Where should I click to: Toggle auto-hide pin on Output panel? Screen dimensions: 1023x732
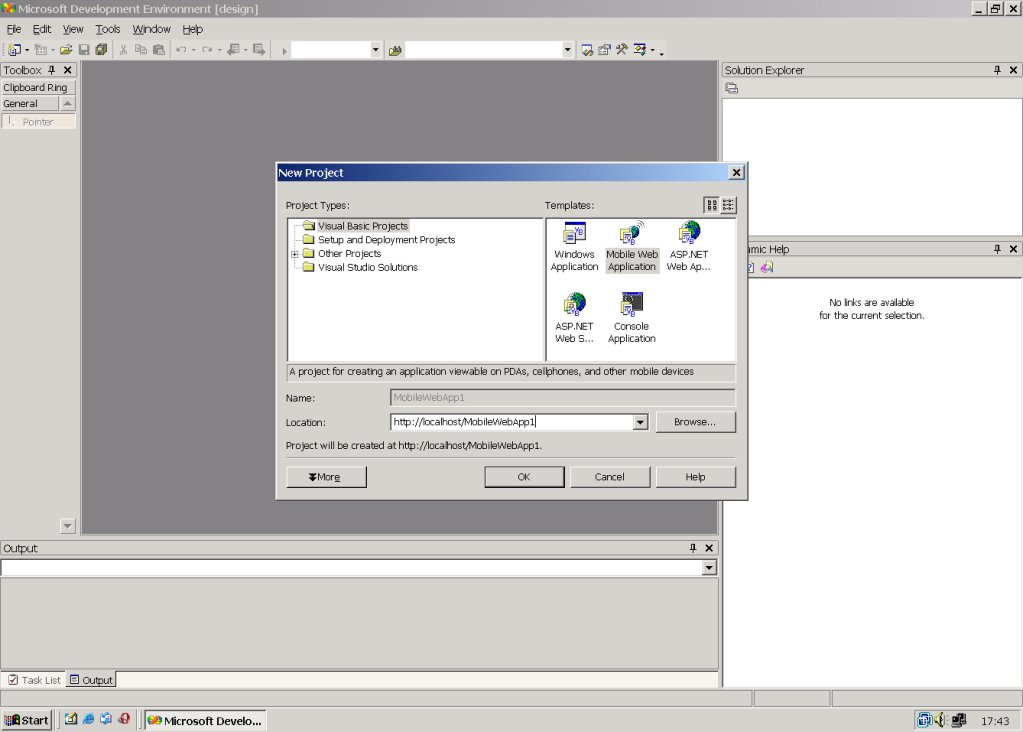[x=693, y=548]
